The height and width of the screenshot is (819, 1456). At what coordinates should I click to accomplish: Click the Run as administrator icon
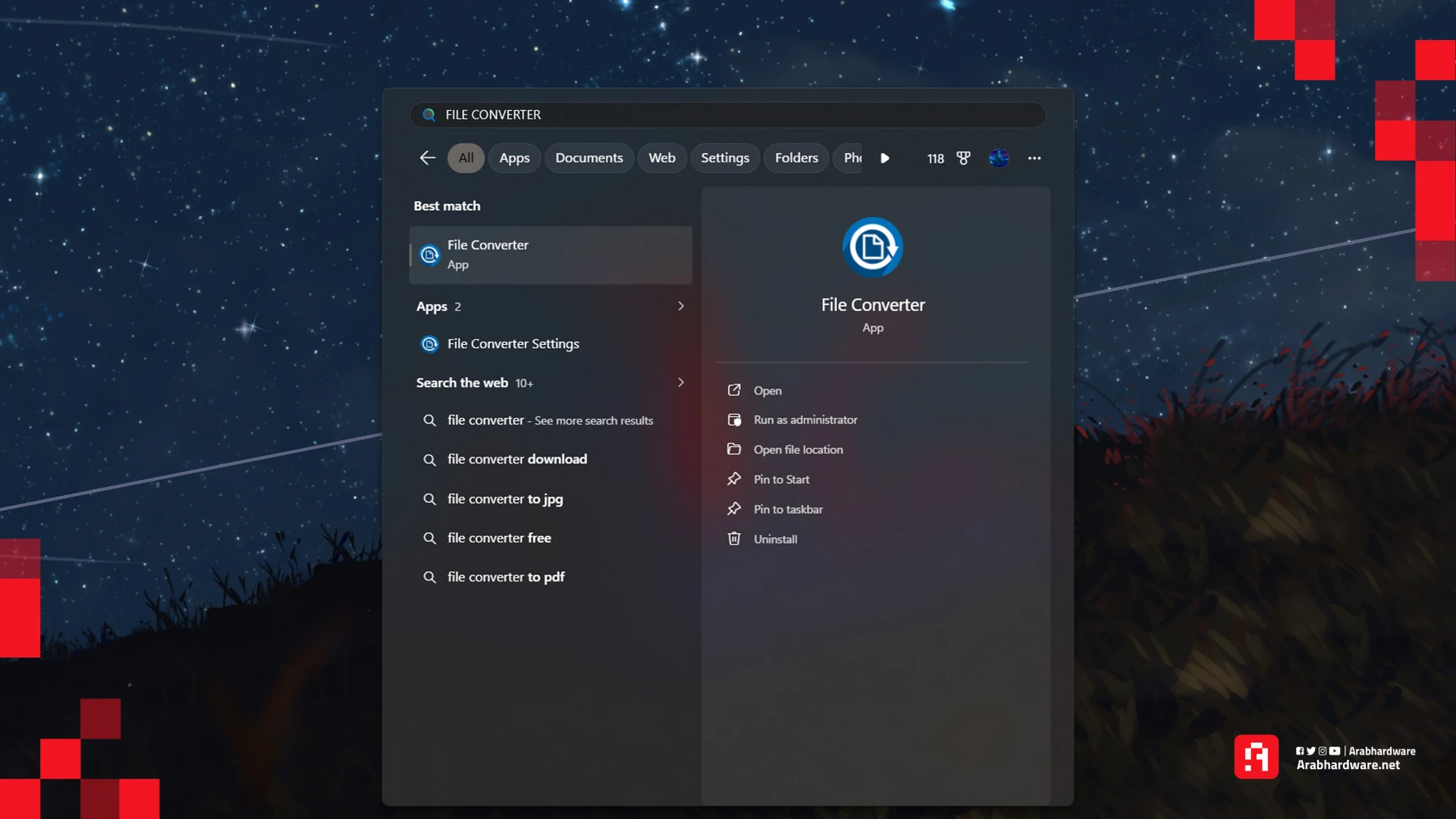[x=734, y=419]
